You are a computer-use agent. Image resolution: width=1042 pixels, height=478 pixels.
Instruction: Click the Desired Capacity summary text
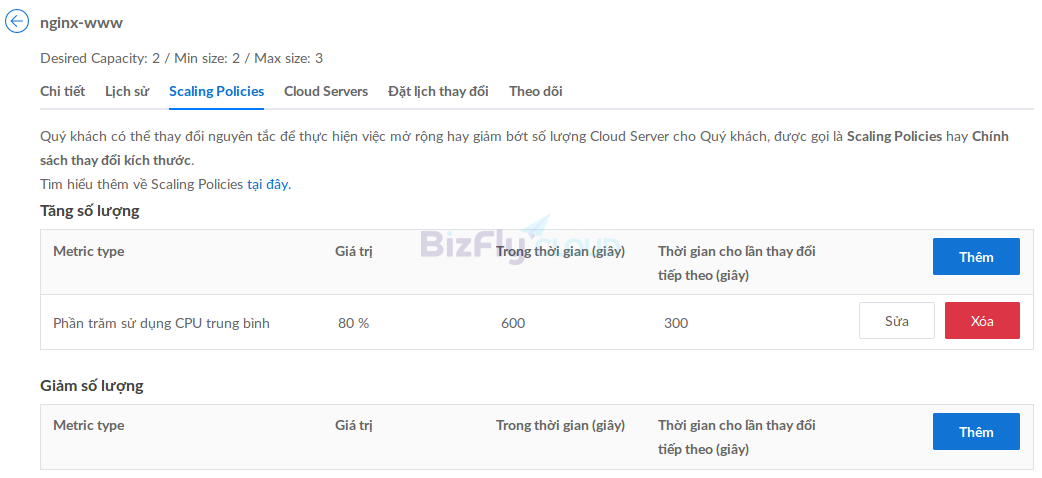point(181,59)
